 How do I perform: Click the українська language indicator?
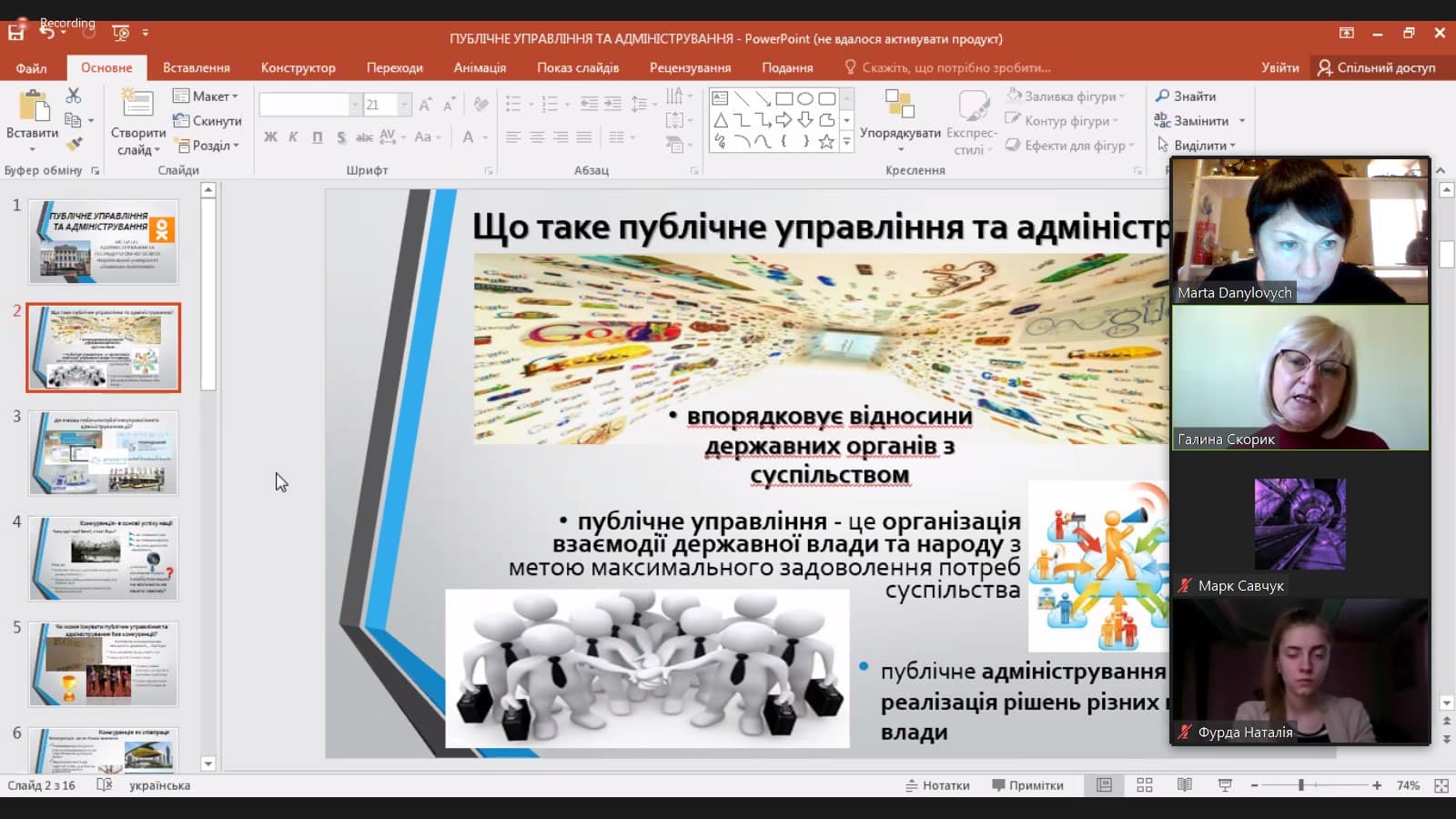(159, 785)
